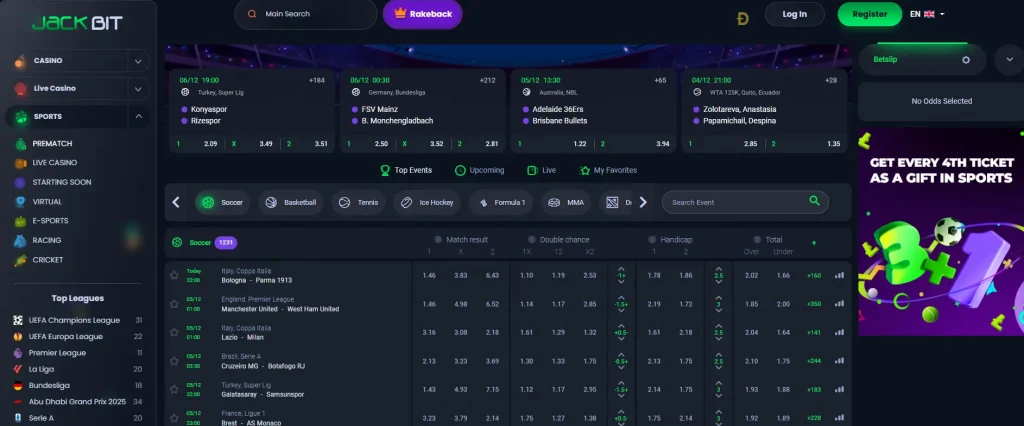Open the EN language dropdown
The image size is (1024, 426).
coord(927,14)
